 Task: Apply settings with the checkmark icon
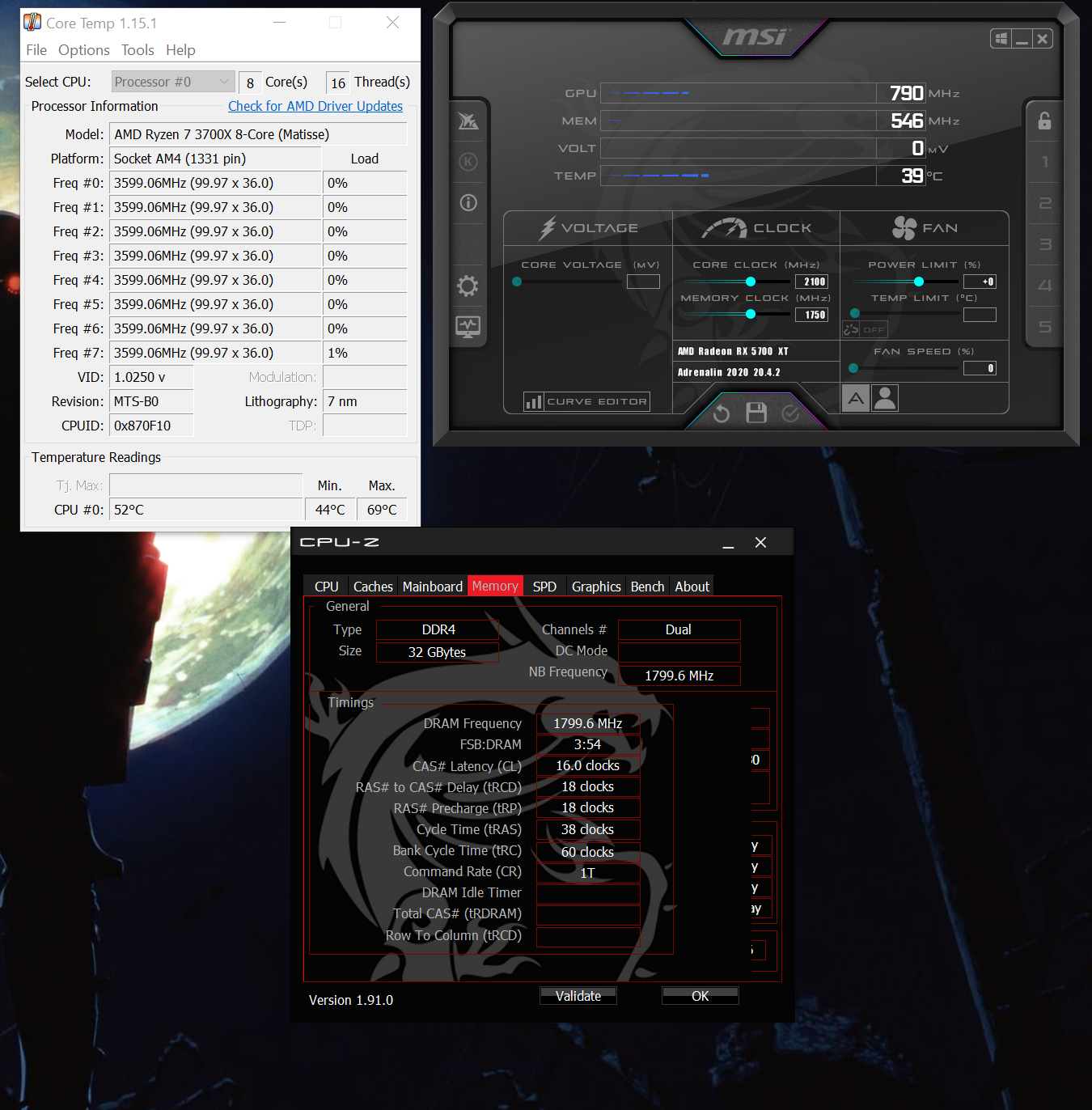tap(791, 413)
